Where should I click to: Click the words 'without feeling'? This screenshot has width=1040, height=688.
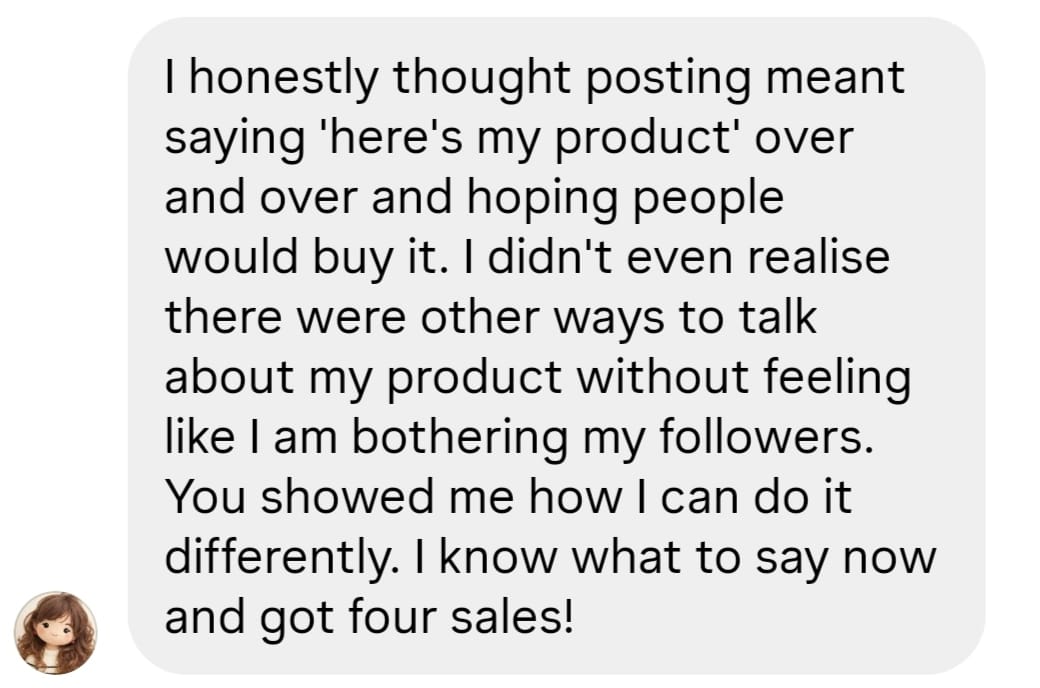click(x=748, y=377)
